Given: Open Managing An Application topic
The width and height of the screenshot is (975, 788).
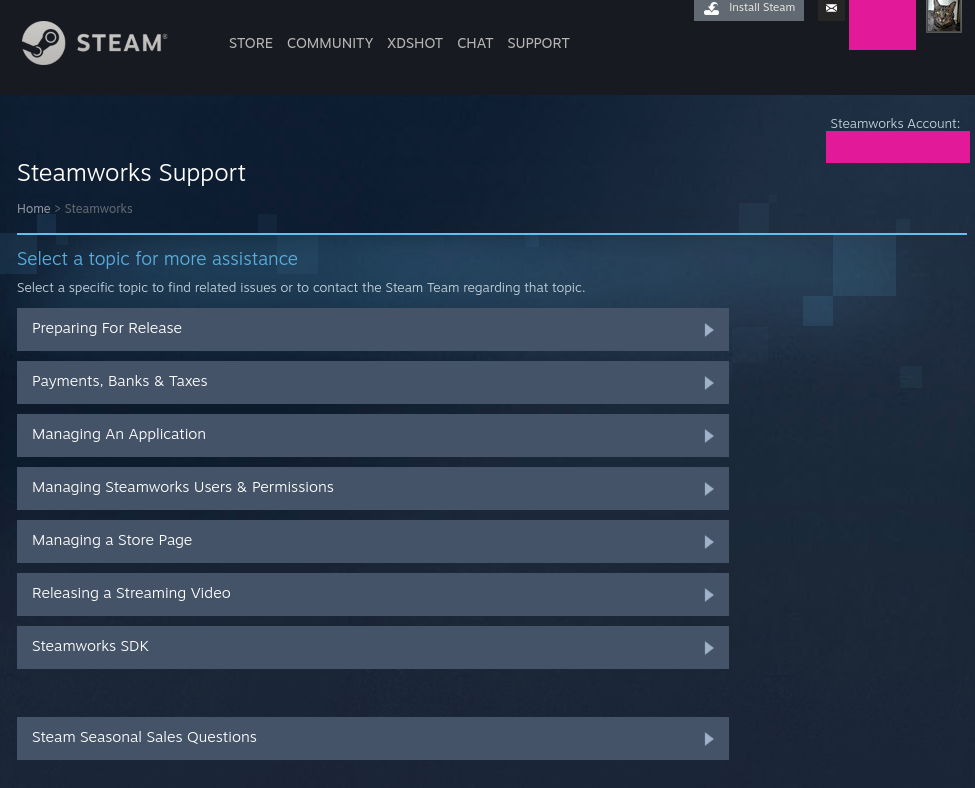Looking at the screenshot, I should pyautogui.click(x=372, y=435).
